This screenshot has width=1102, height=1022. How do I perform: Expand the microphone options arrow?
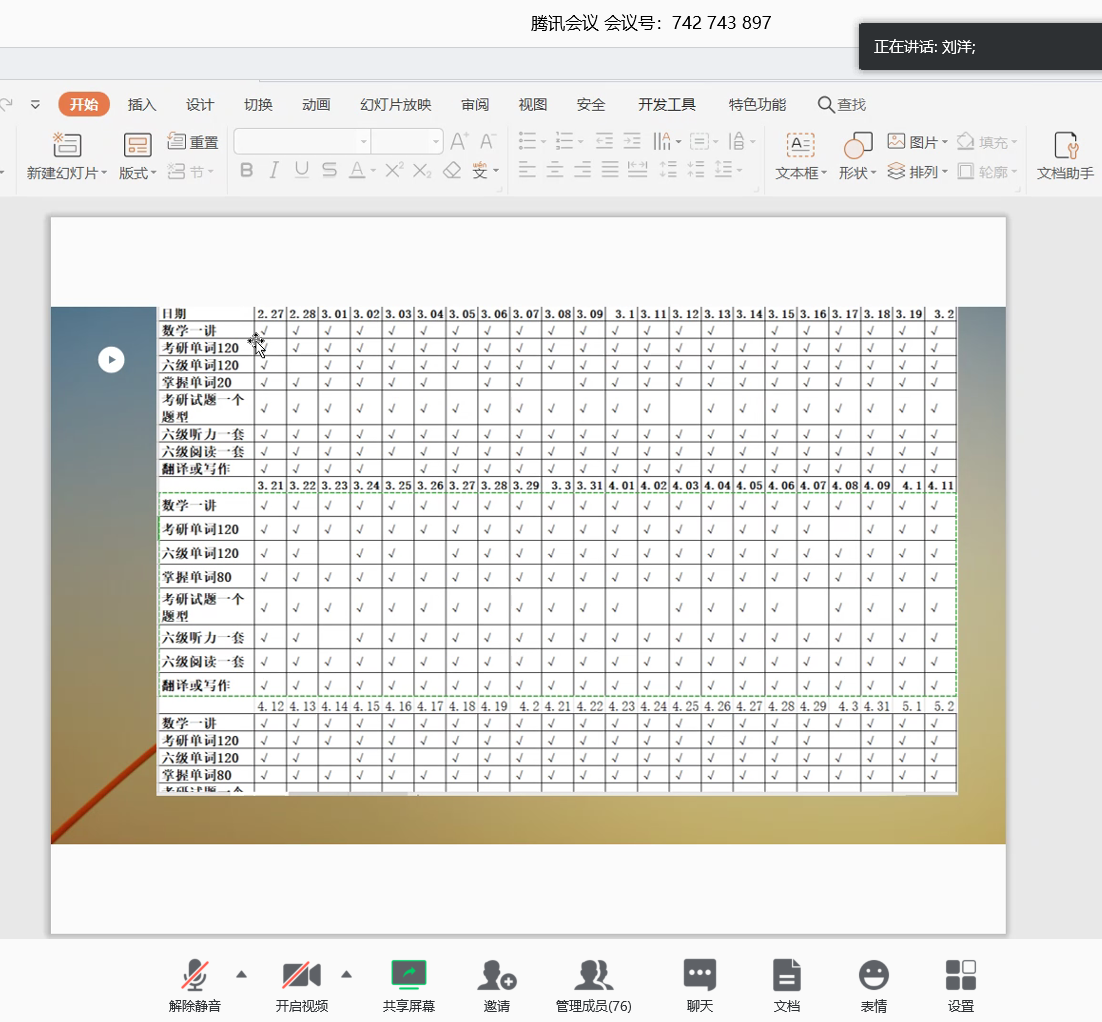pos(241,973)
